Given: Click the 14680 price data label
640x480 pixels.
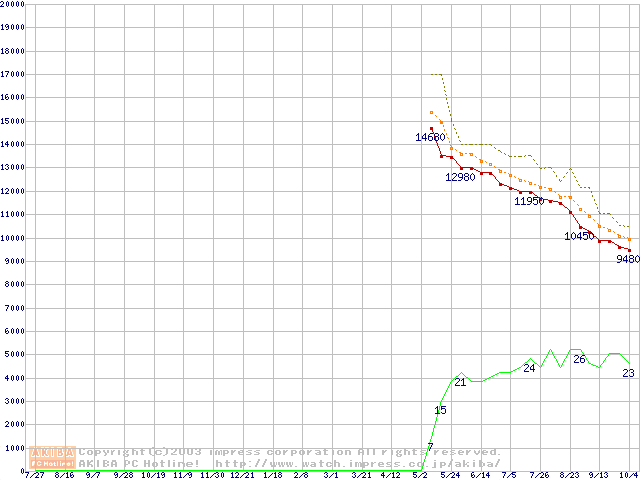Looking at the screenshot, I should pos(431,137).
